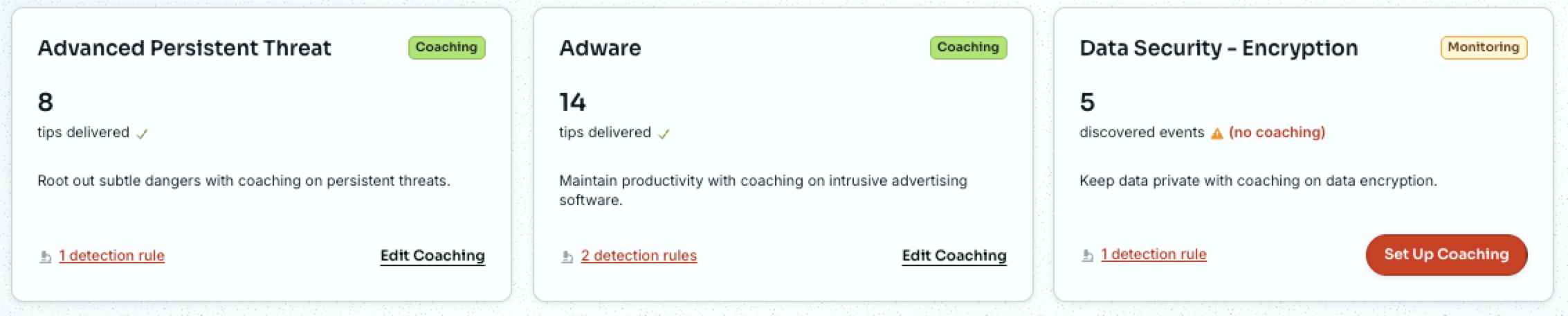The height and width of the screenshot is (316, 1568).
Task: Open 1 detection rule for Advanced Persistent Threat
Action: [x=111, y=256]
